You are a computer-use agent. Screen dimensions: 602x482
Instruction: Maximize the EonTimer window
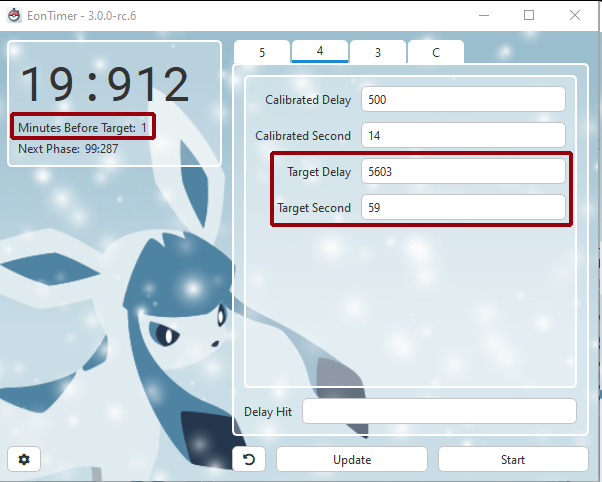[x=529, y=15]
